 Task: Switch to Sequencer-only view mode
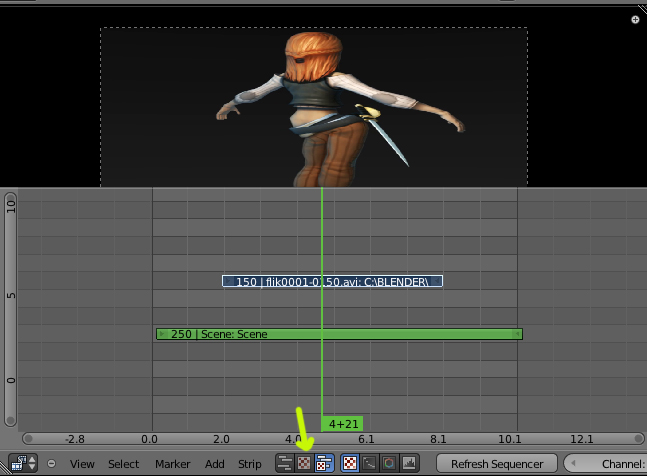[285, 463]
